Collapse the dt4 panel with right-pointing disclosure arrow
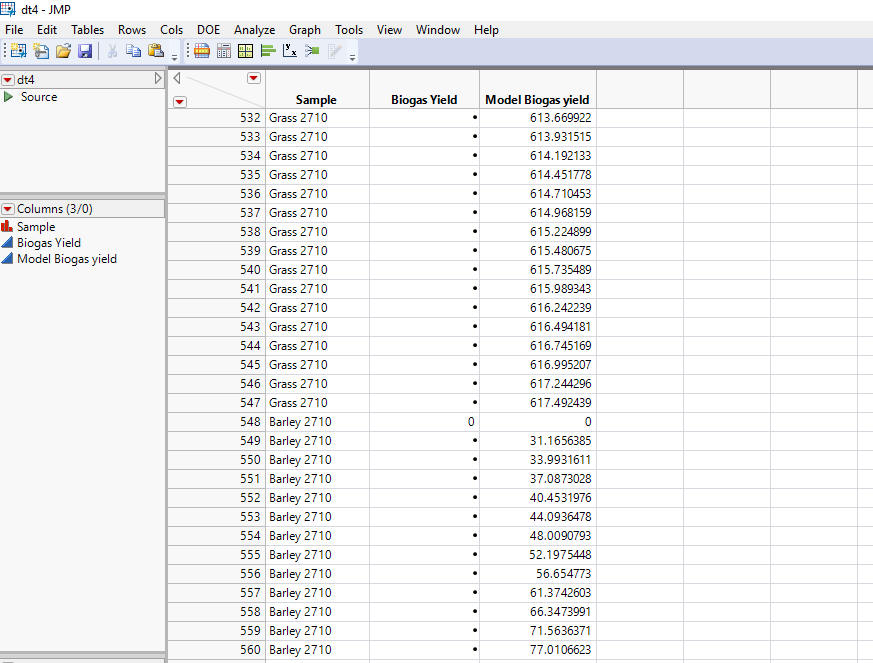Screen dimensions: 873x663 click(x=158, y=78)
